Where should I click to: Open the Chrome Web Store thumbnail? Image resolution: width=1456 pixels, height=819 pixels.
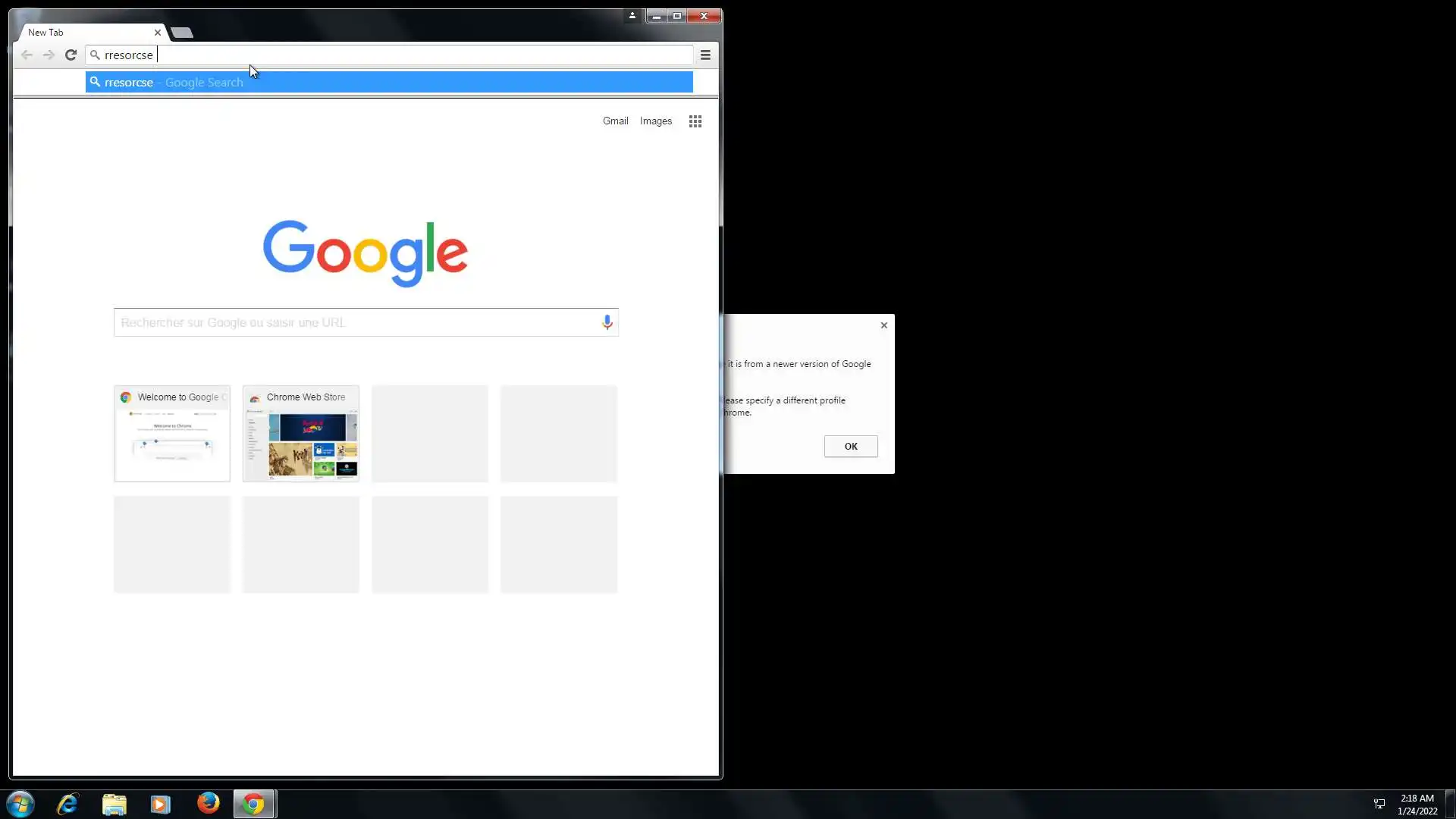coord(301,434)
